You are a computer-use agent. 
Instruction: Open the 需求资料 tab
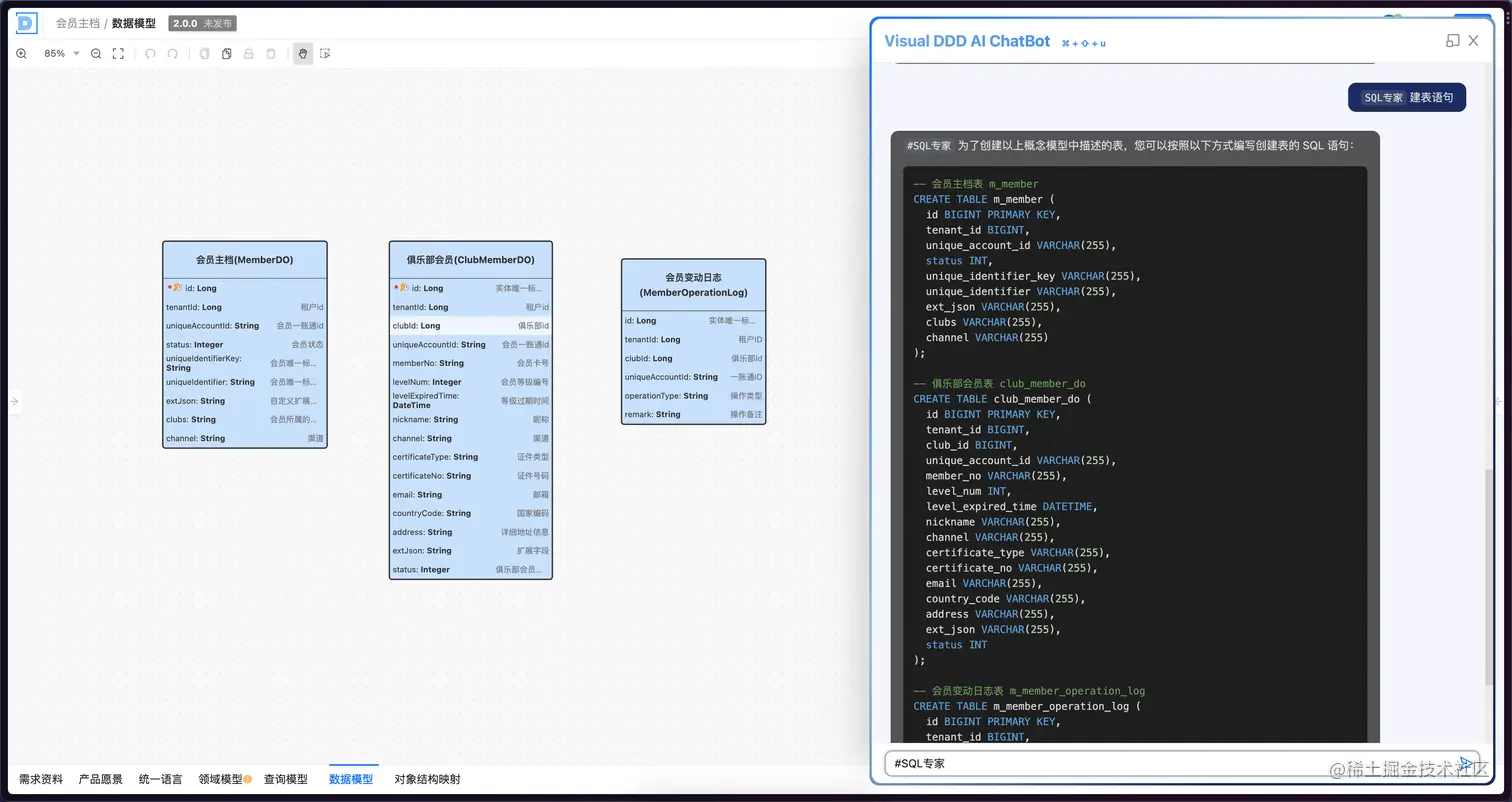point(41,779)
